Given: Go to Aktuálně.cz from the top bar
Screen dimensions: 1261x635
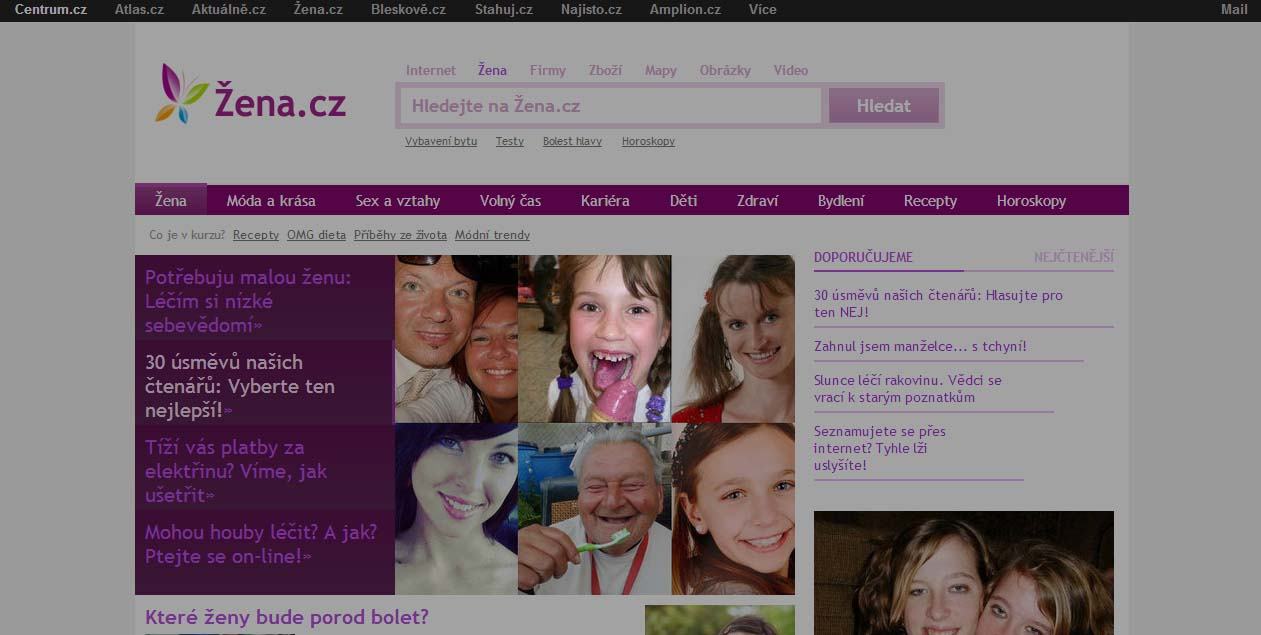Looking at the screenshot, I should pos(229,10).
